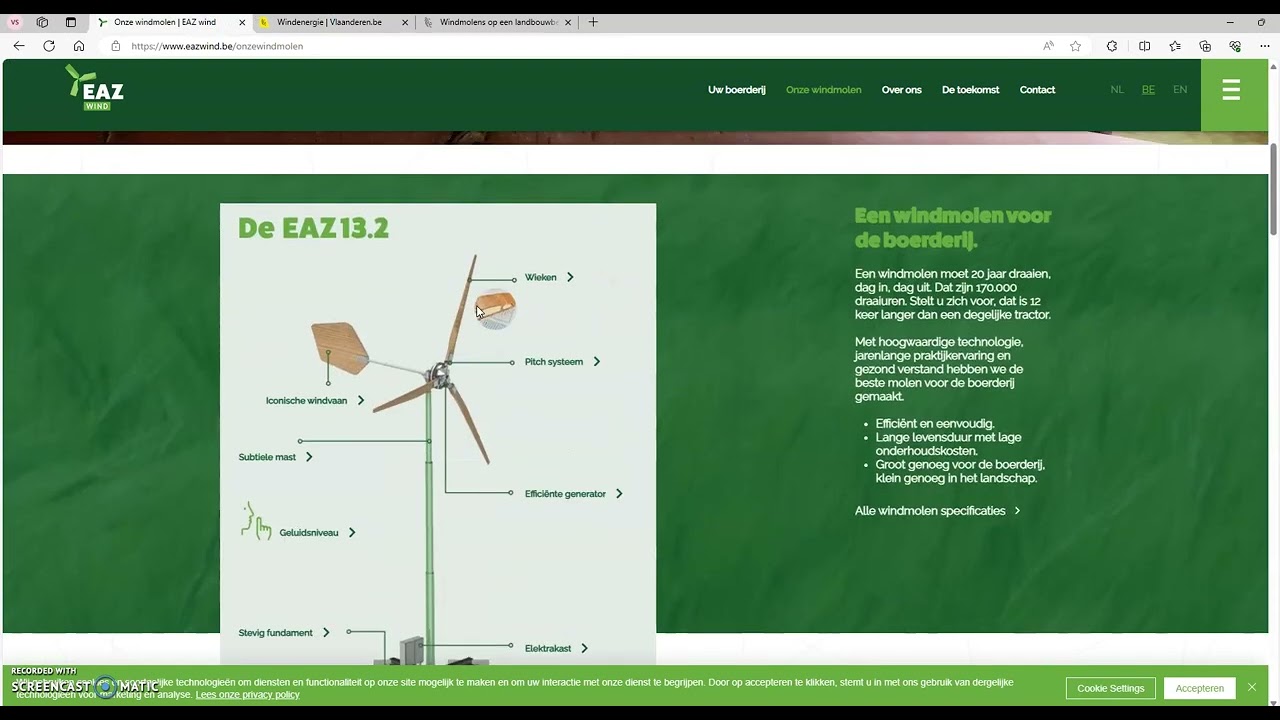Click the wooden wind vane image

[x=340, y=347]
